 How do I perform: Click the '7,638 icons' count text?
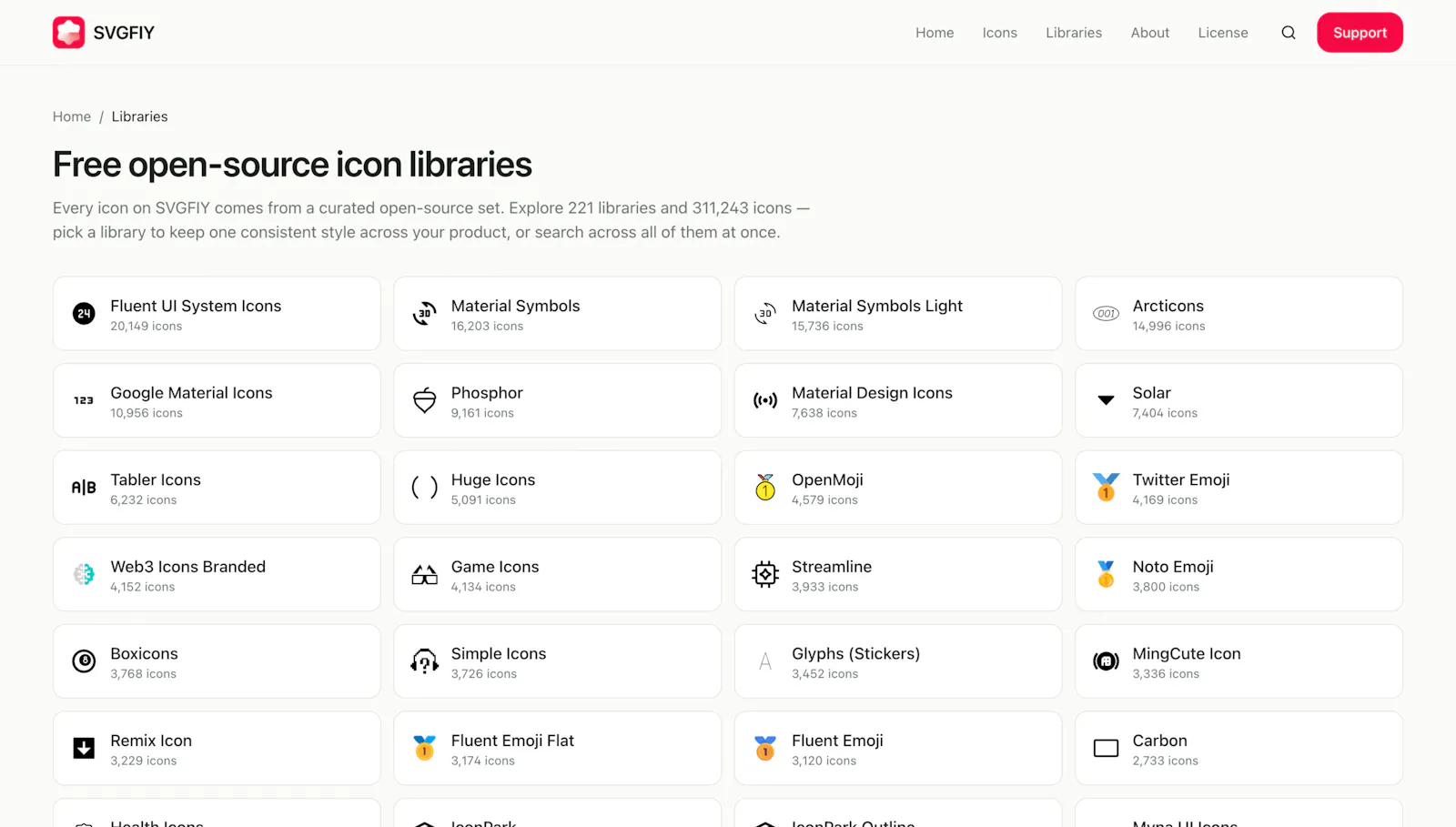824,413
